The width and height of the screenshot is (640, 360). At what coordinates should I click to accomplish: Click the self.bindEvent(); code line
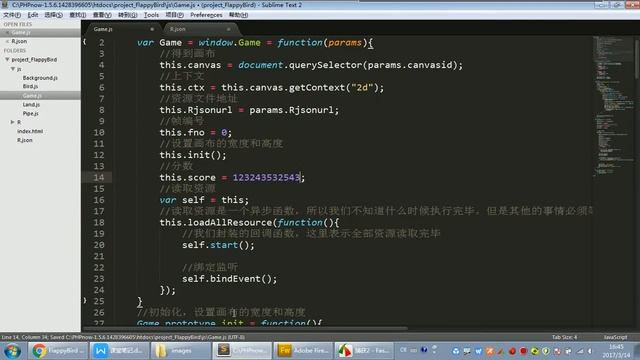229,279
